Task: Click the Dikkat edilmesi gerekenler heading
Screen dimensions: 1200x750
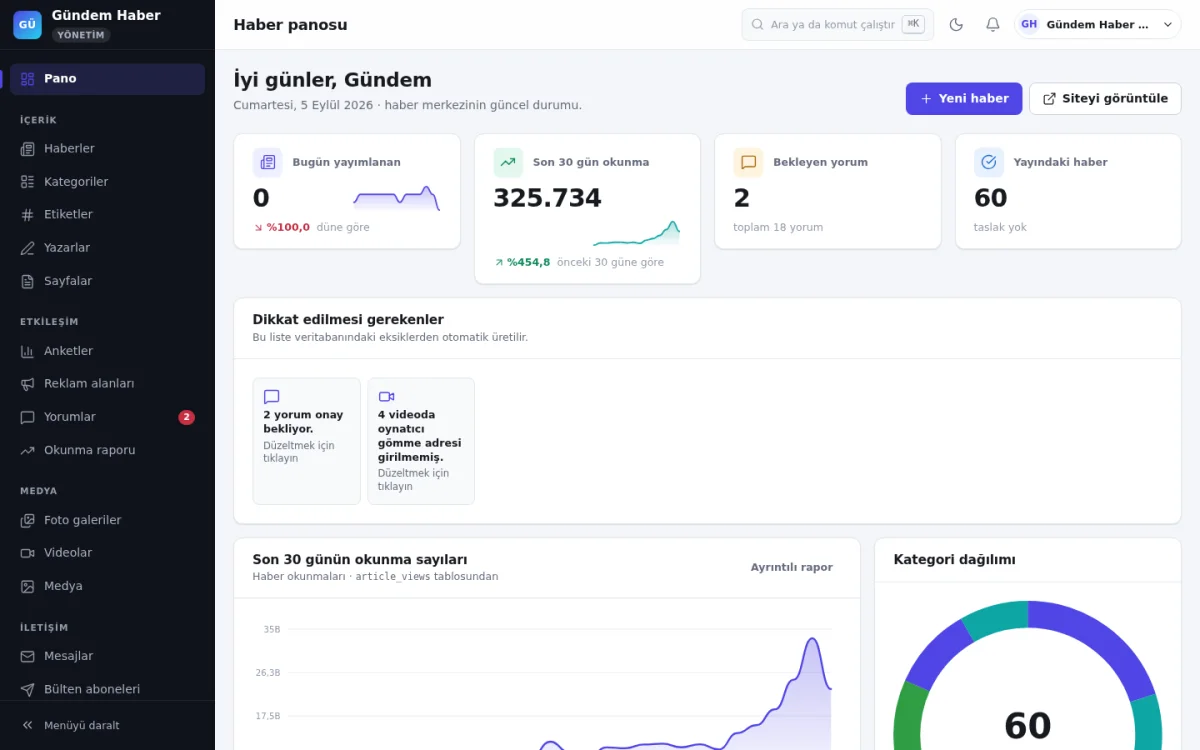Action: (348, 320)
